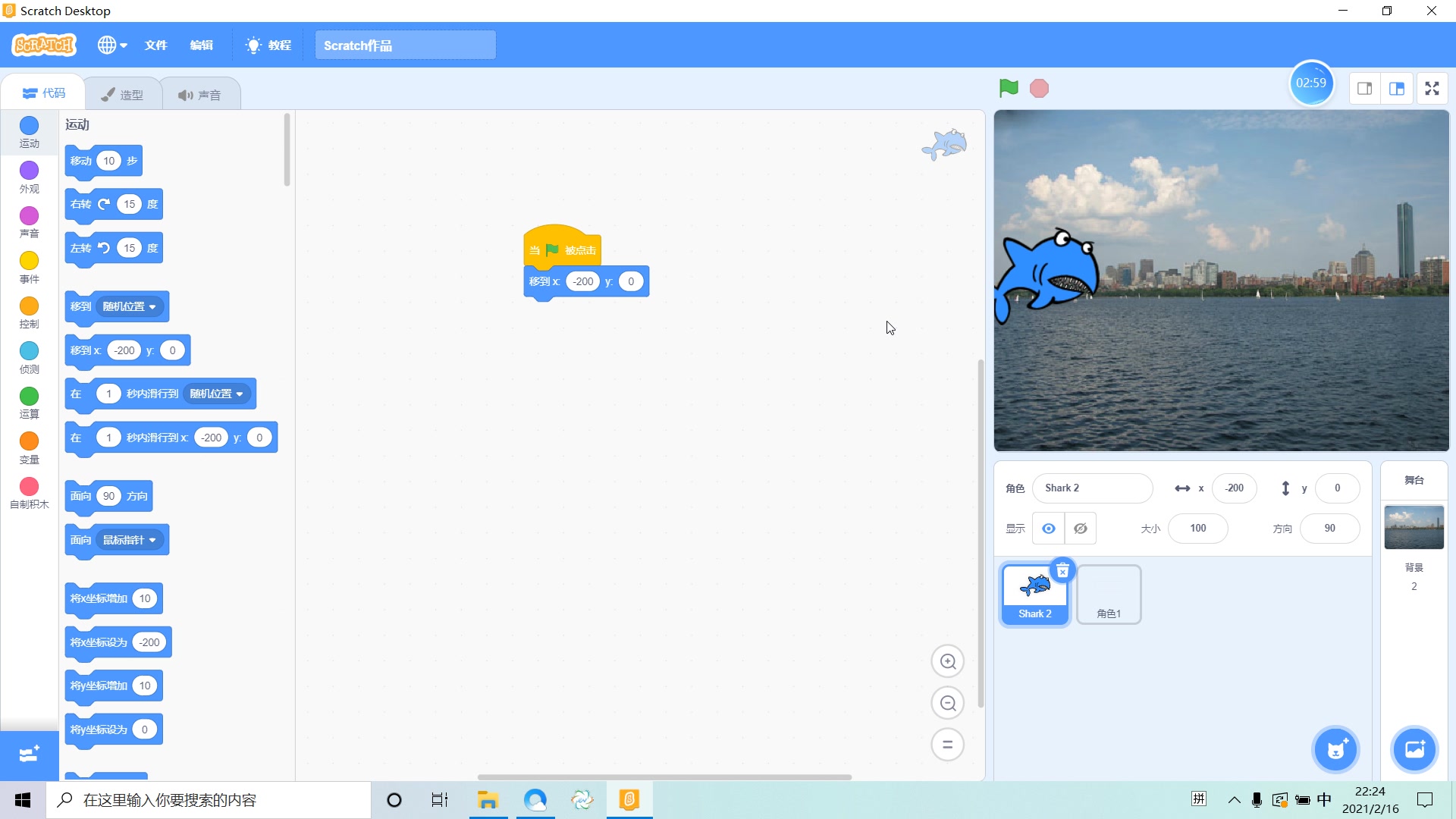
Task: Run the project with the green flag
Action: (1007, 88)
